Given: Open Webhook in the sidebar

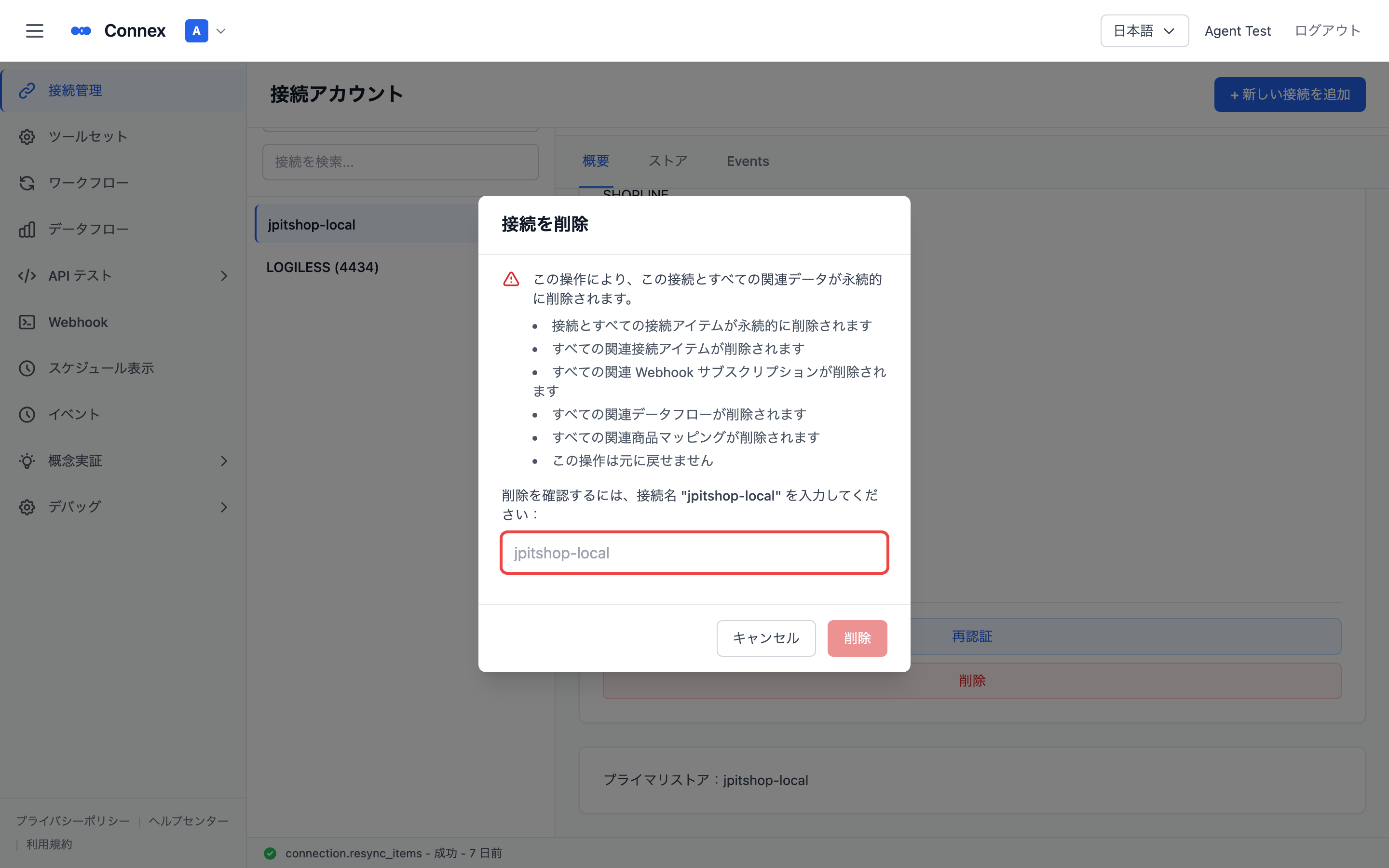Looking at the screenshot, I should 123,322.
